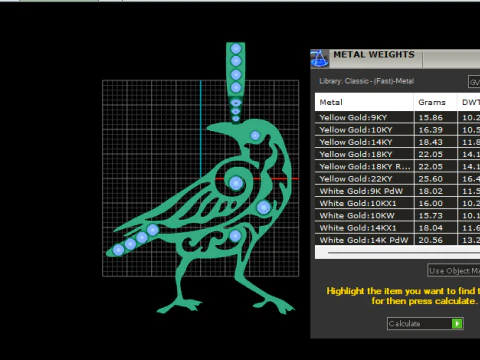Select the Yellow Gold:22KY row
Image resolution: width=480 pixels, height=360 pixels.
[397, 179]
